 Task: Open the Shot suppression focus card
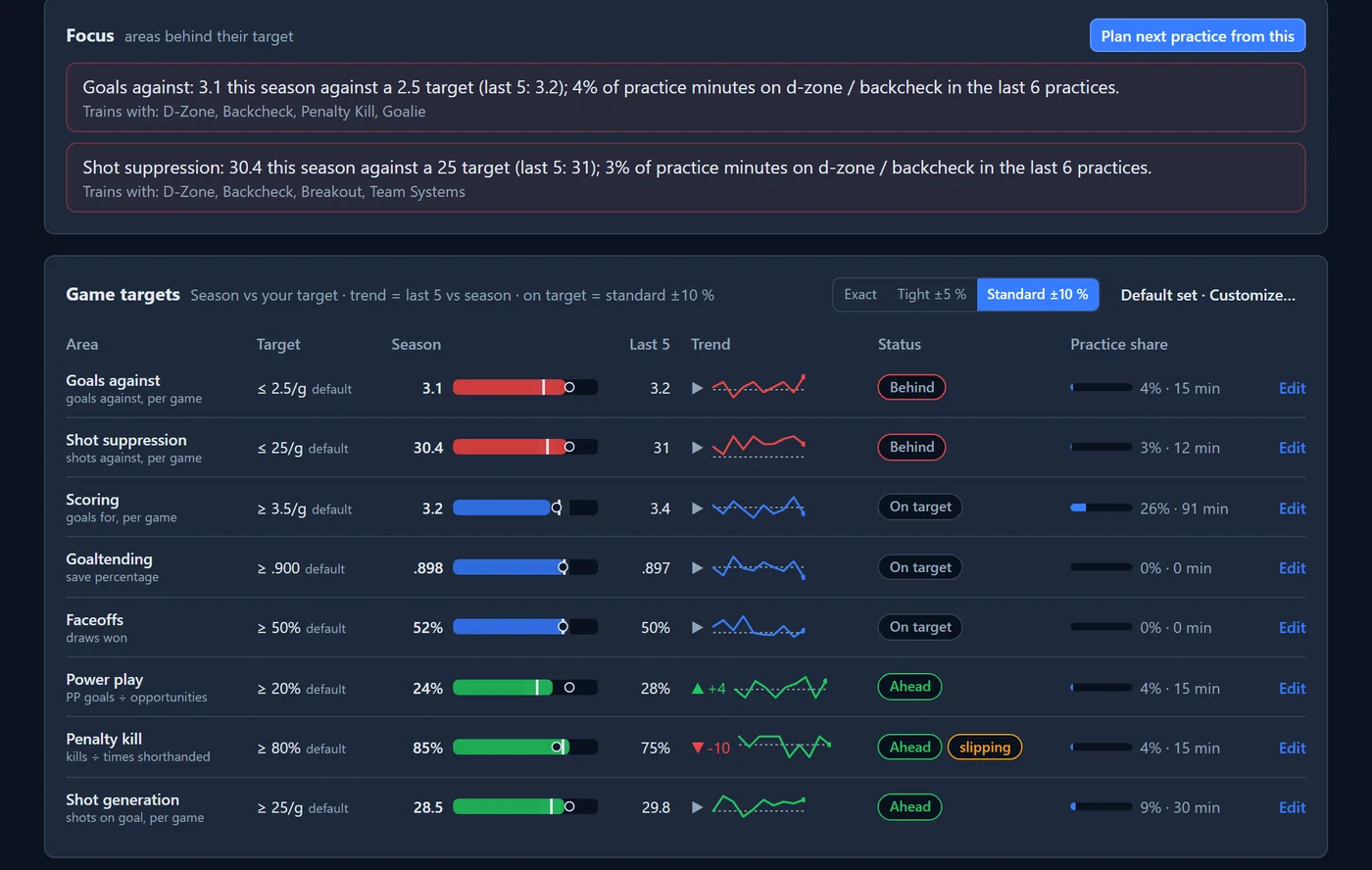[x=686, y=177]
